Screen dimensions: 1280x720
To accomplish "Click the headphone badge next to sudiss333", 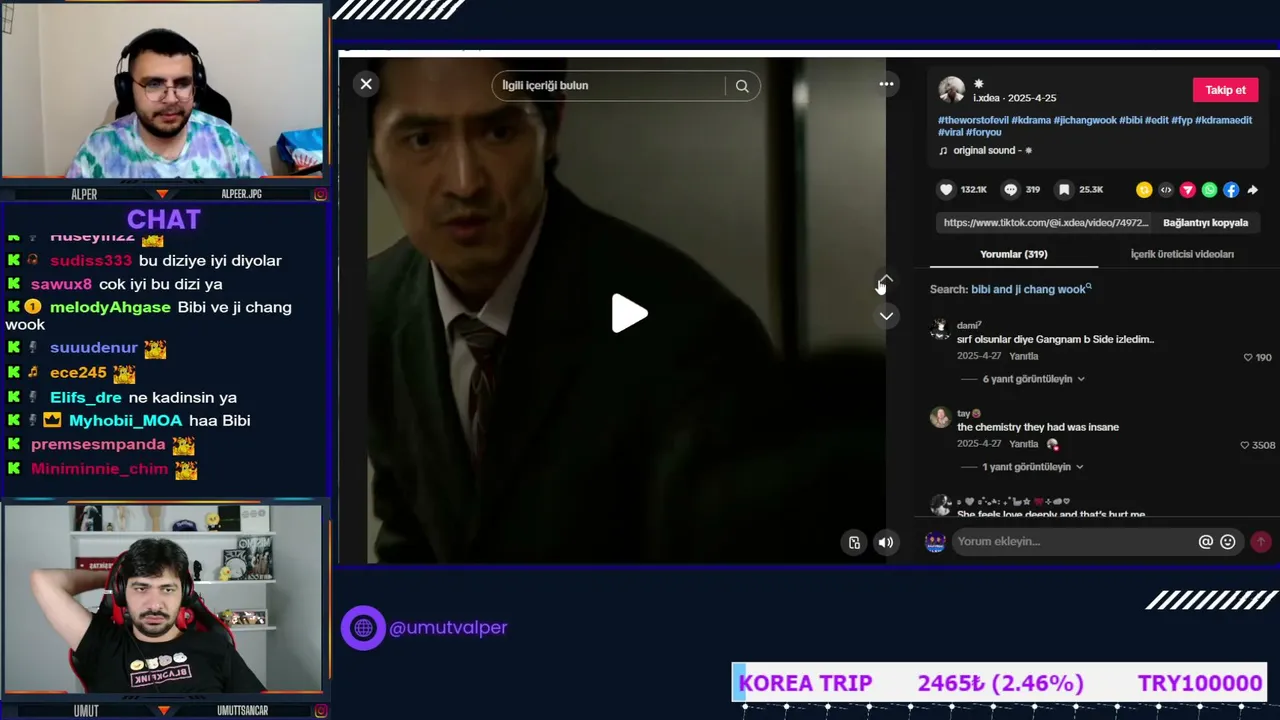I will (33, 260).
